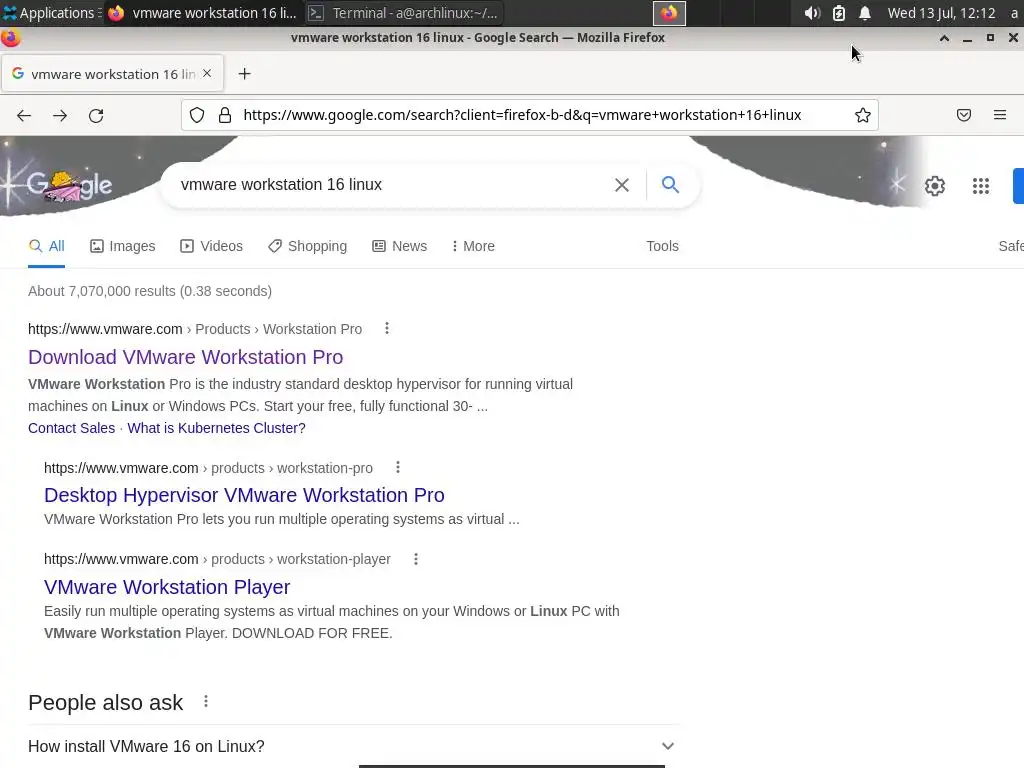Viewport: 1024px width, 768px height.
Task: Open volume control in system tray
Action: pos(812,13)
